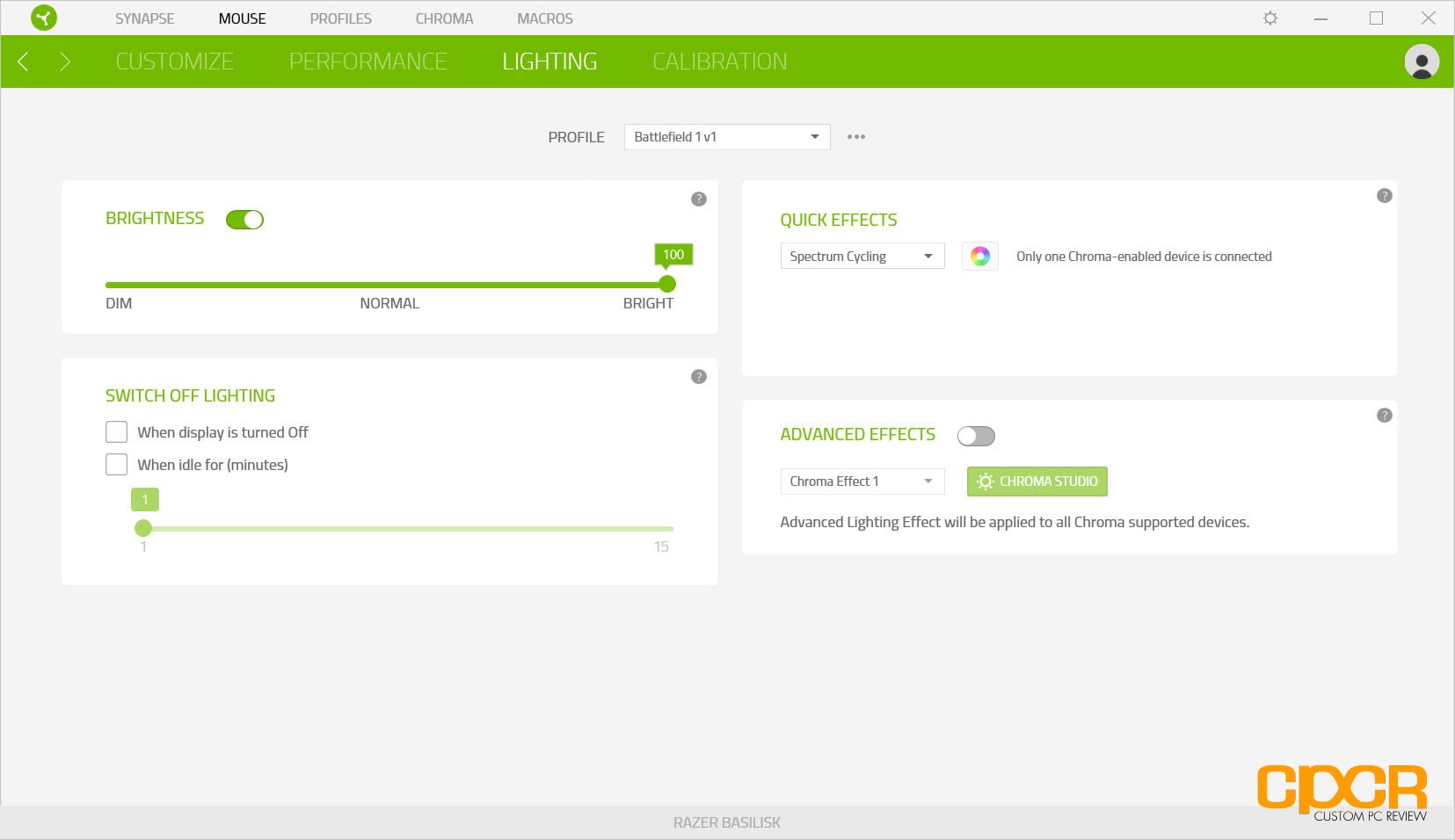Image resolution: width=1455 pixels, height=840 pixels.
Task: Minimize the Synapse window
Action: point(1320,18)
